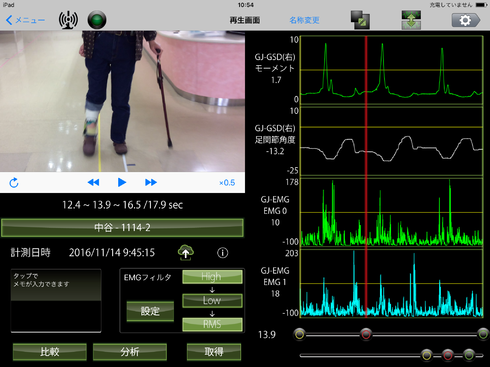
Task: Tap the green arrows graph scale icon
Action: [x=411, y=20]
